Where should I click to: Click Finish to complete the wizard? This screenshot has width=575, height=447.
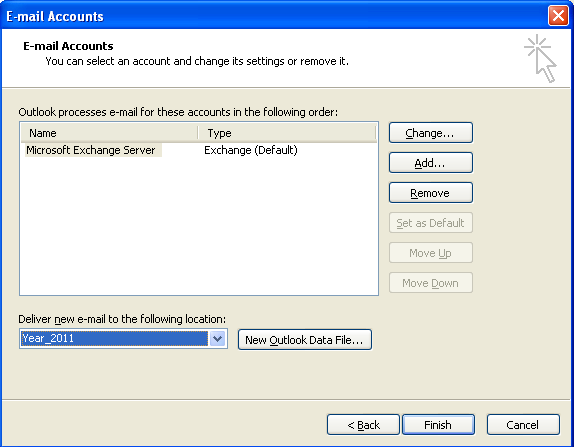coord(438,425)
